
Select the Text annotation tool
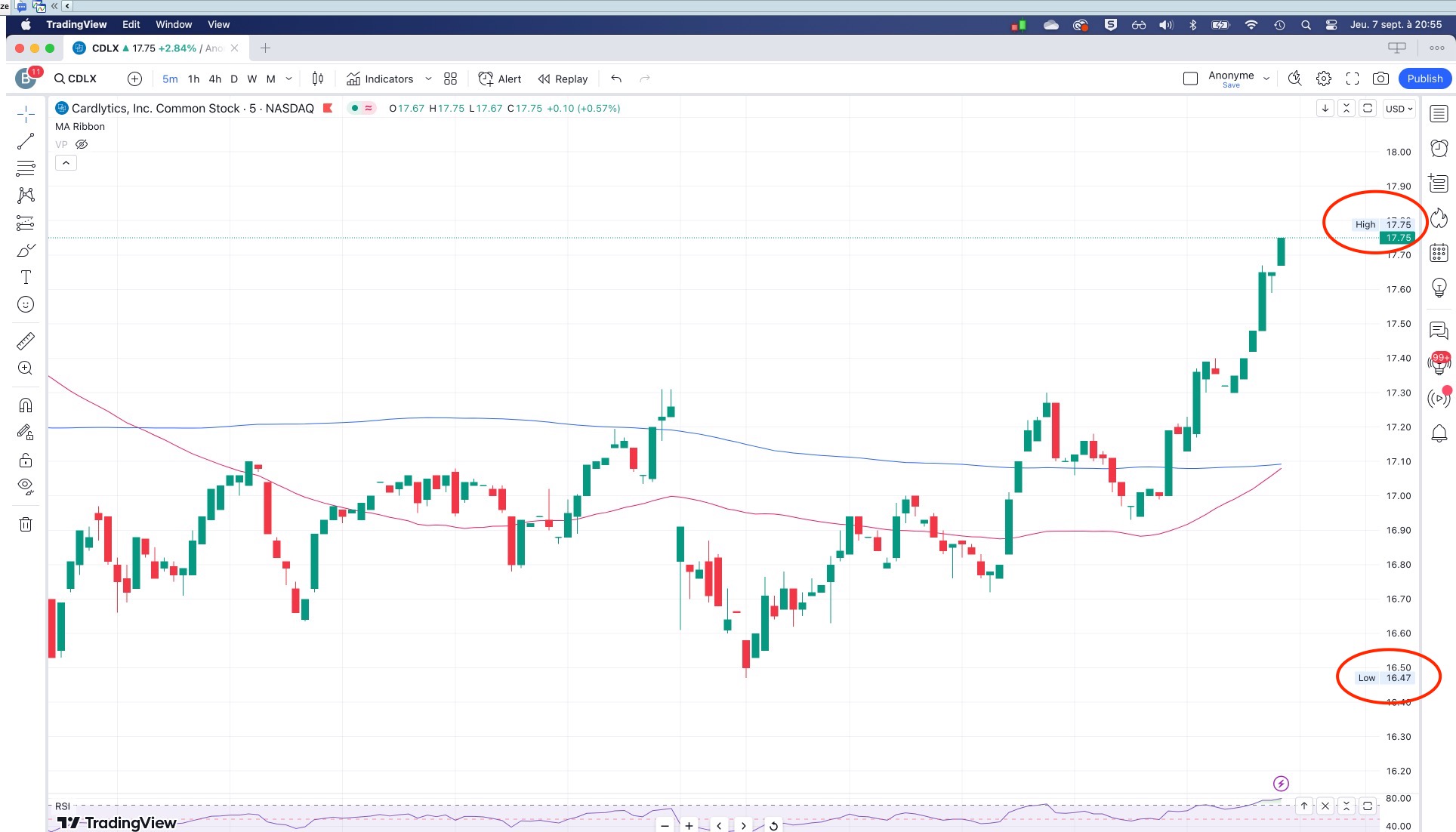click(26, 277)
